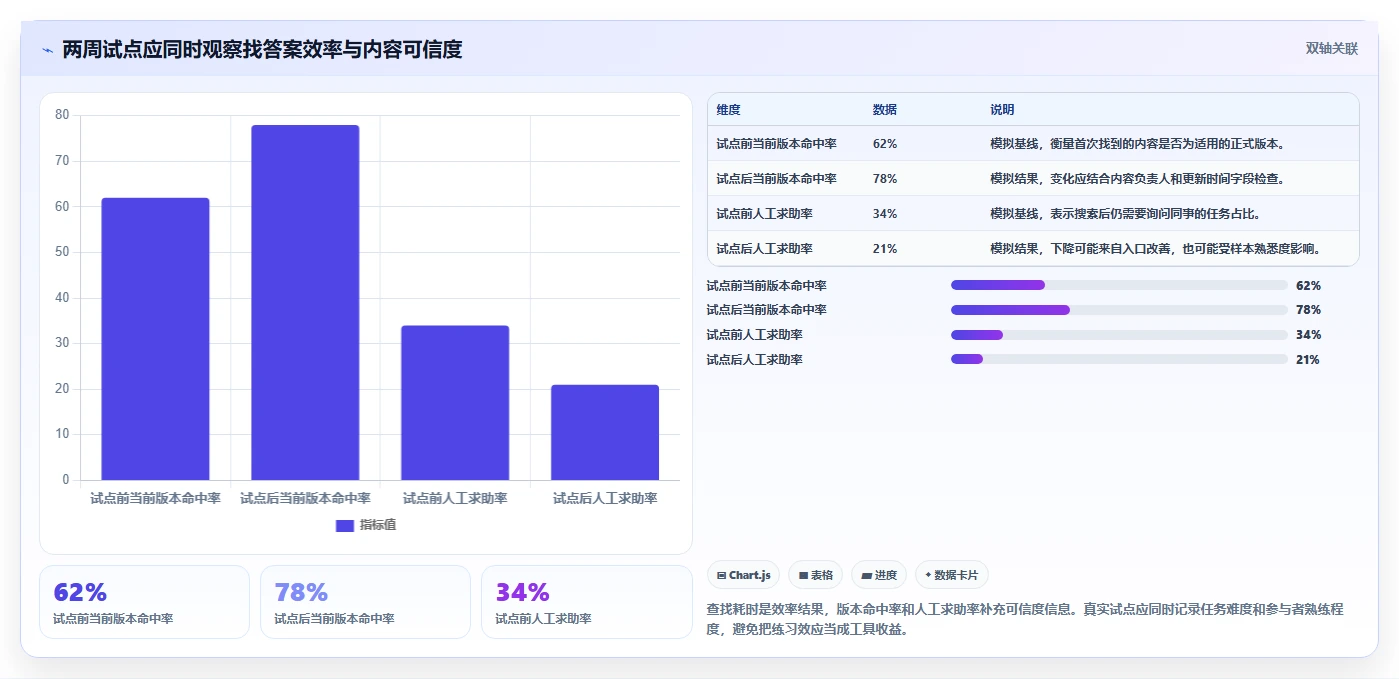Select table cell 试点后当前版本命中率

pos(776,179)
